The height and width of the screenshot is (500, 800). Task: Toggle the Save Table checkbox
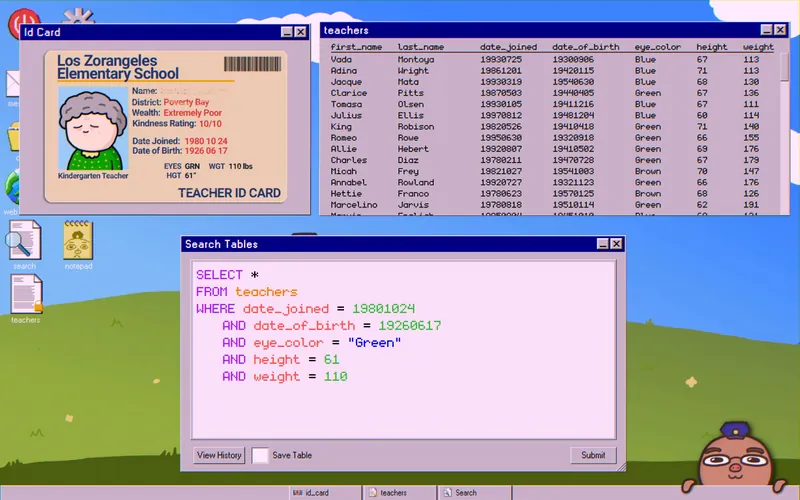[260, 455]
